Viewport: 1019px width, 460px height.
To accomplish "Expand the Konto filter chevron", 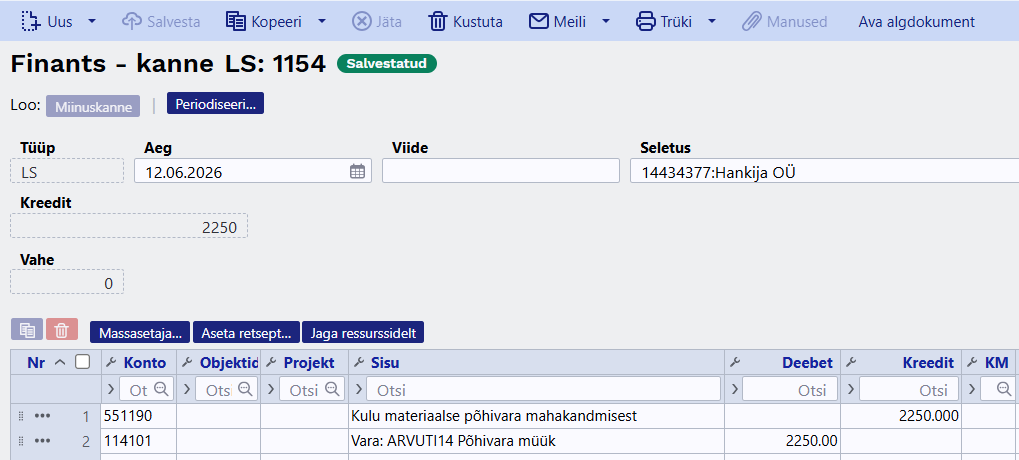I will point(110,389).
